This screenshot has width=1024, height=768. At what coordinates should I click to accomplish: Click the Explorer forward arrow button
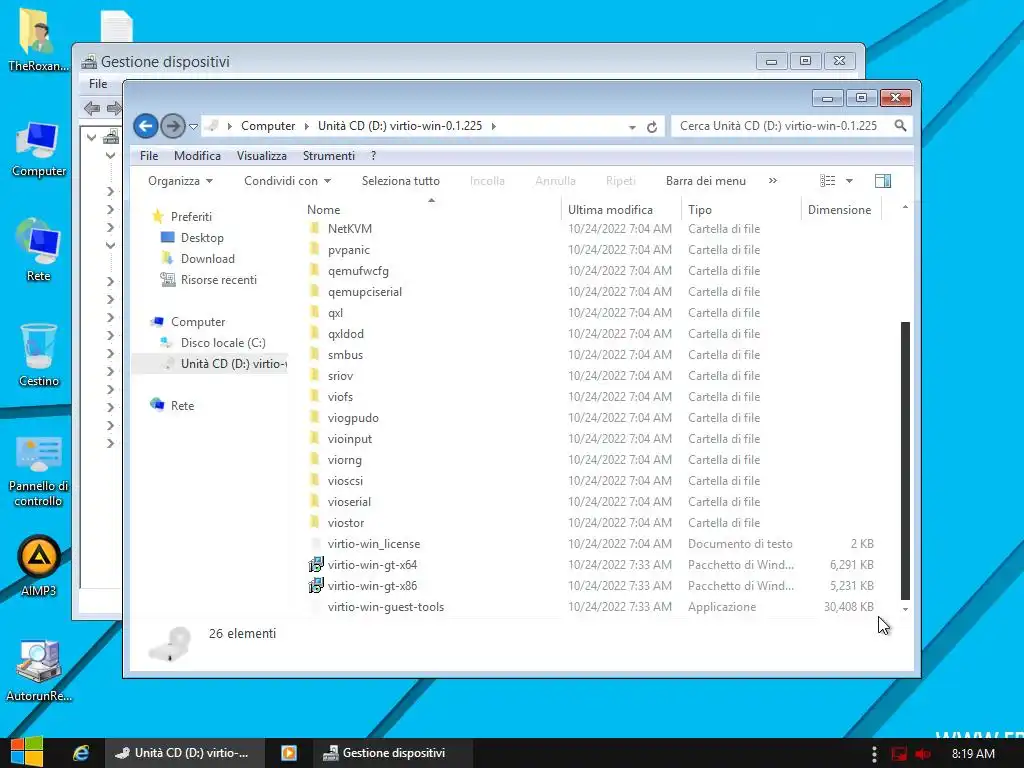172,126
